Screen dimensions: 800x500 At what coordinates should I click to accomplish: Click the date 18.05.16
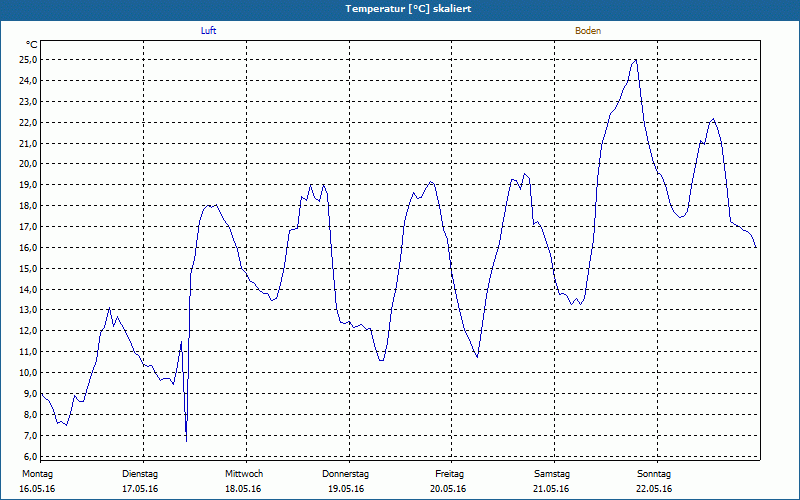click(x=243, y=489)
